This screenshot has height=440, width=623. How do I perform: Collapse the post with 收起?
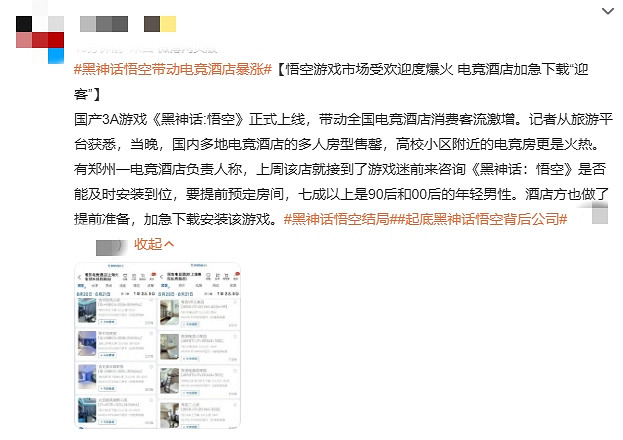point(148,244)
